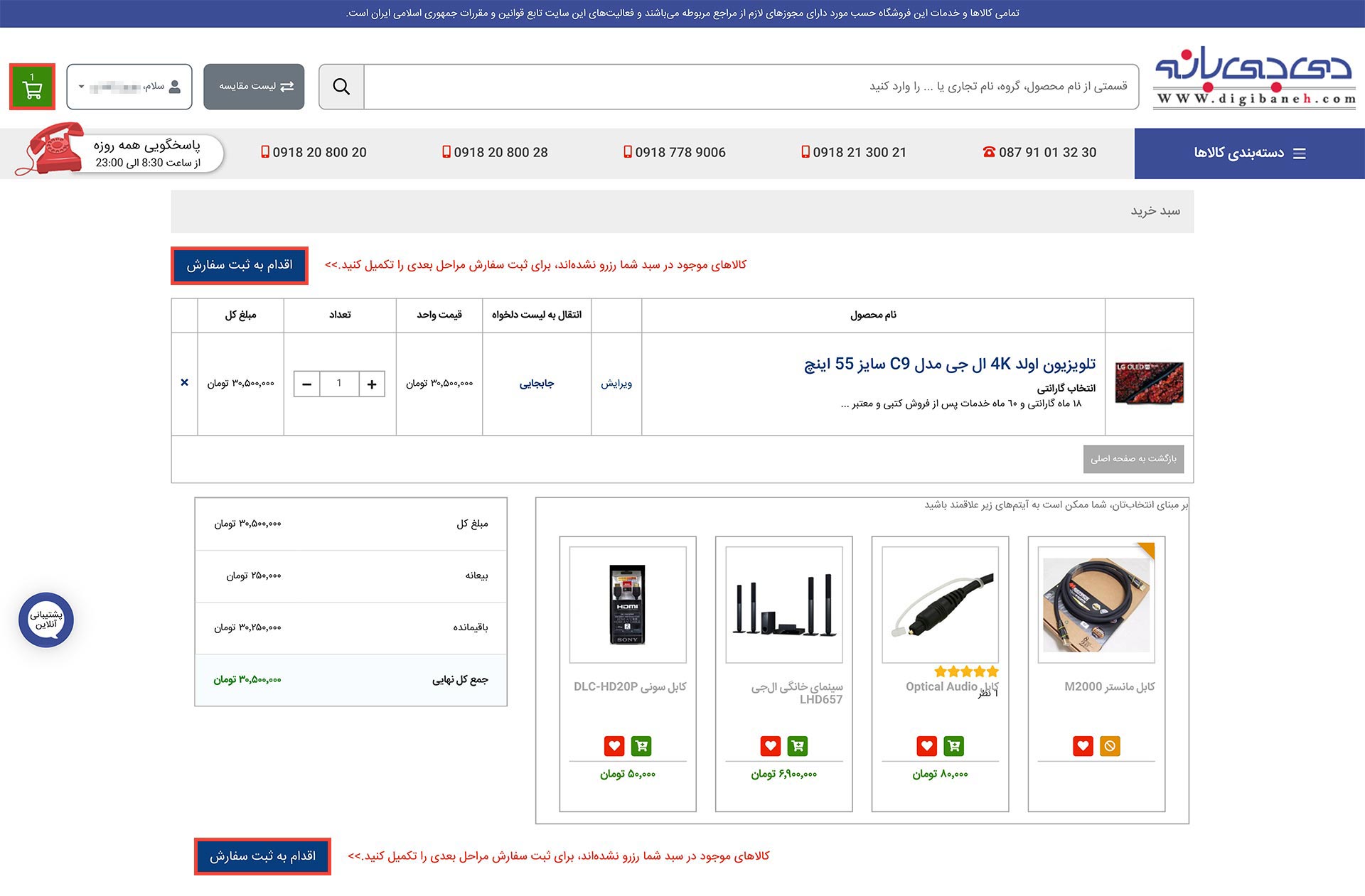This screenshot has height=896, width=1365.
Task: Click the search magnifier icon
Action: pyautogui.click(x=341, y=87)
